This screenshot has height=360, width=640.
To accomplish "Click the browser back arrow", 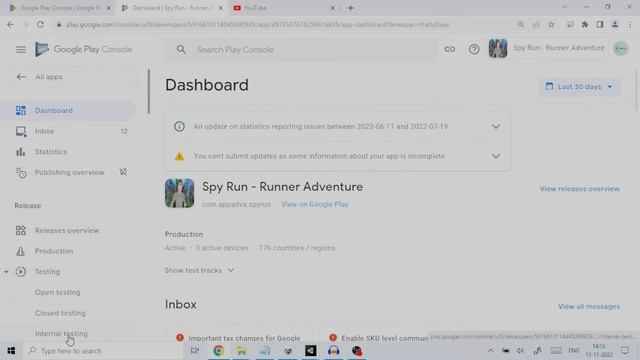I will tap(10, 24).
